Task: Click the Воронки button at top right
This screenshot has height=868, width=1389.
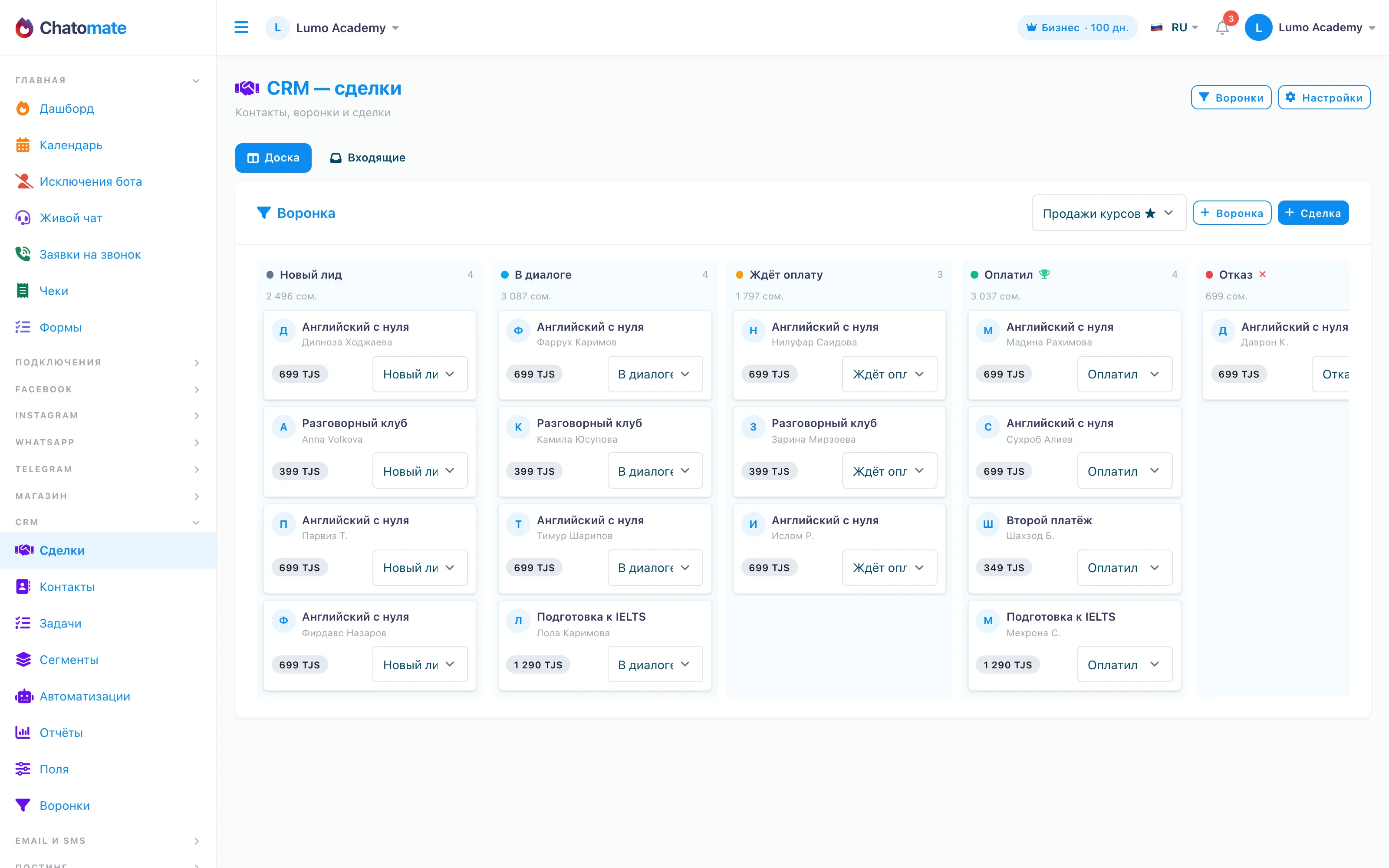Action: click(x=1231, y=97)
